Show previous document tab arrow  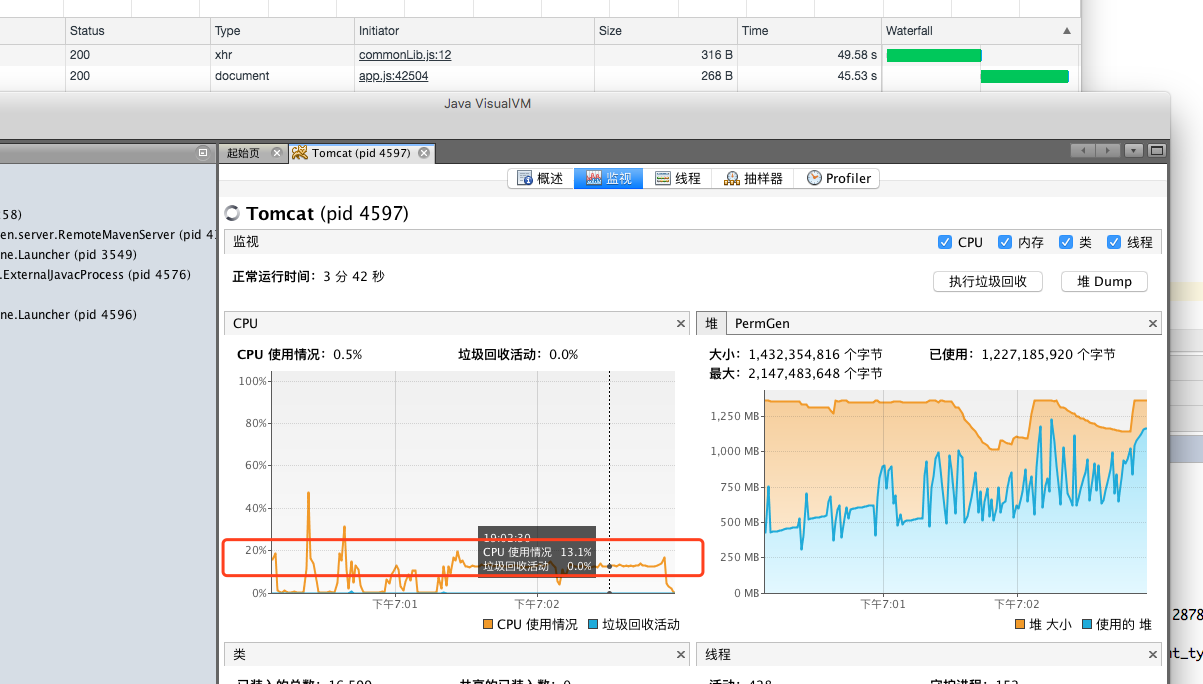1082,151
